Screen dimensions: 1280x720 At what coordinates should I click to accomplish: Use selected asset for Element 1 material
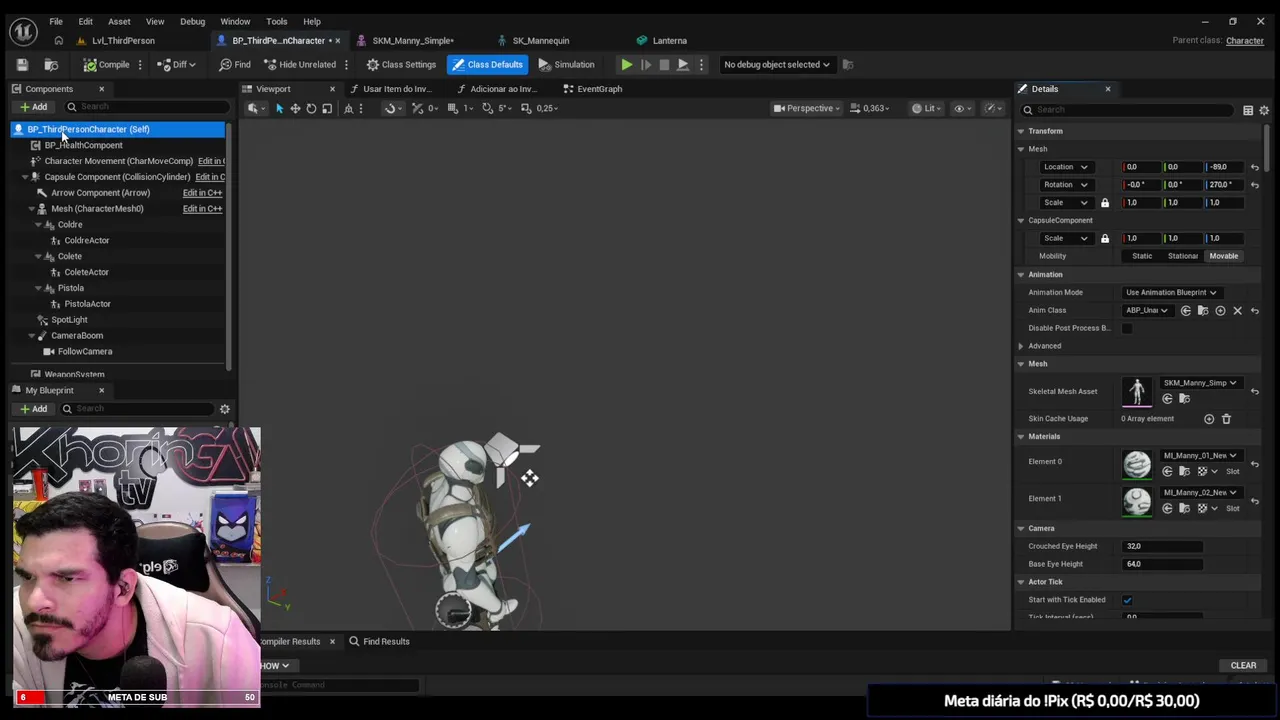tap(1167, 508)
